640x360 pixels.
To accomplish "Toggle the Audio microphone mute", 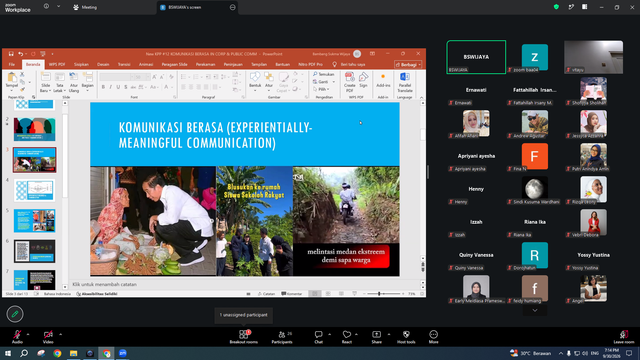I will [x=17, y=337].
